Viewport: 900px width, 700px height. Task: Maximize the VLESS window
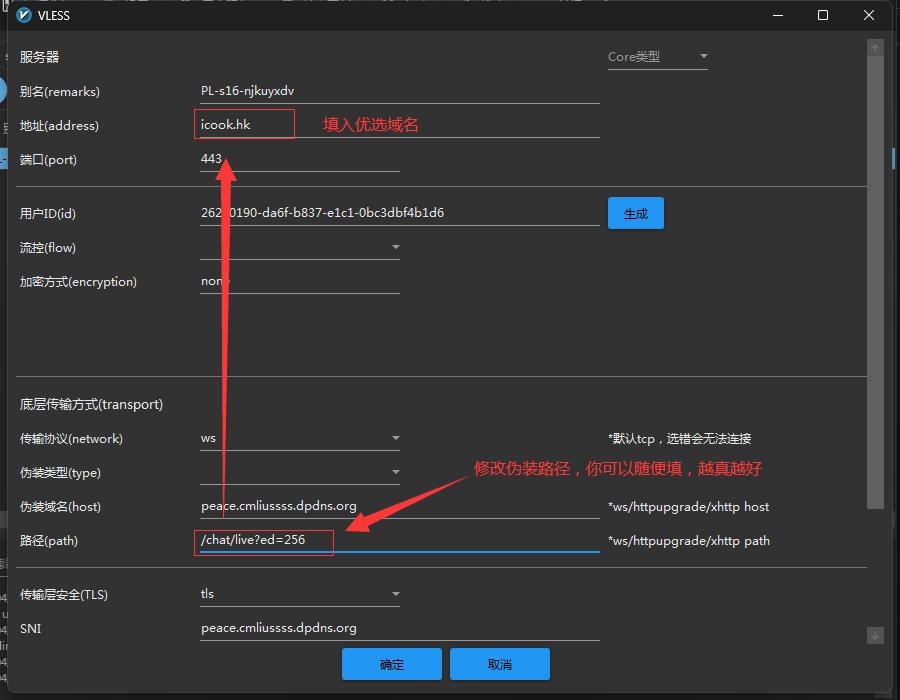point(822,15)
